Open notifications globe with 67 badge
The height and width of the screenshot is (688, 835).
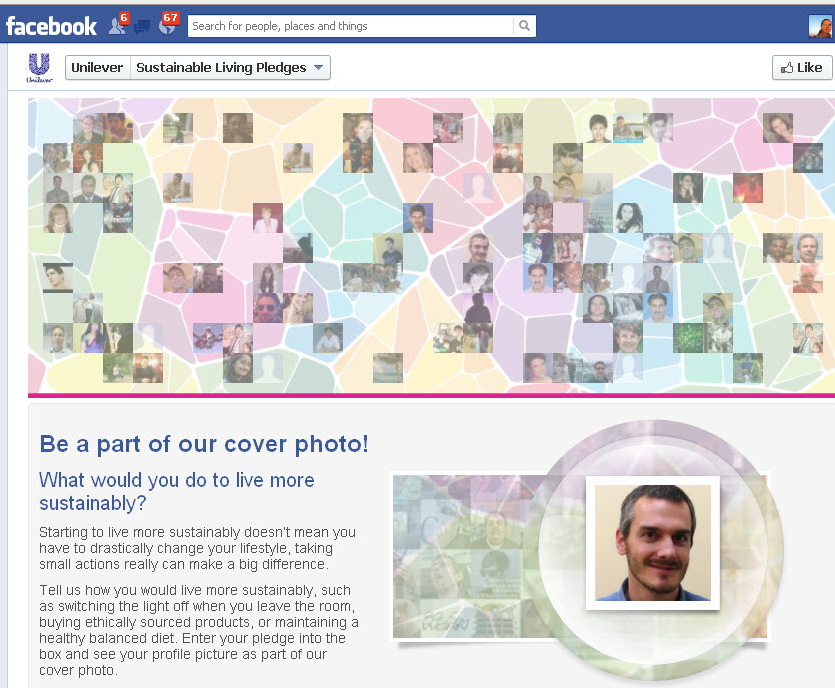point(168,24)
